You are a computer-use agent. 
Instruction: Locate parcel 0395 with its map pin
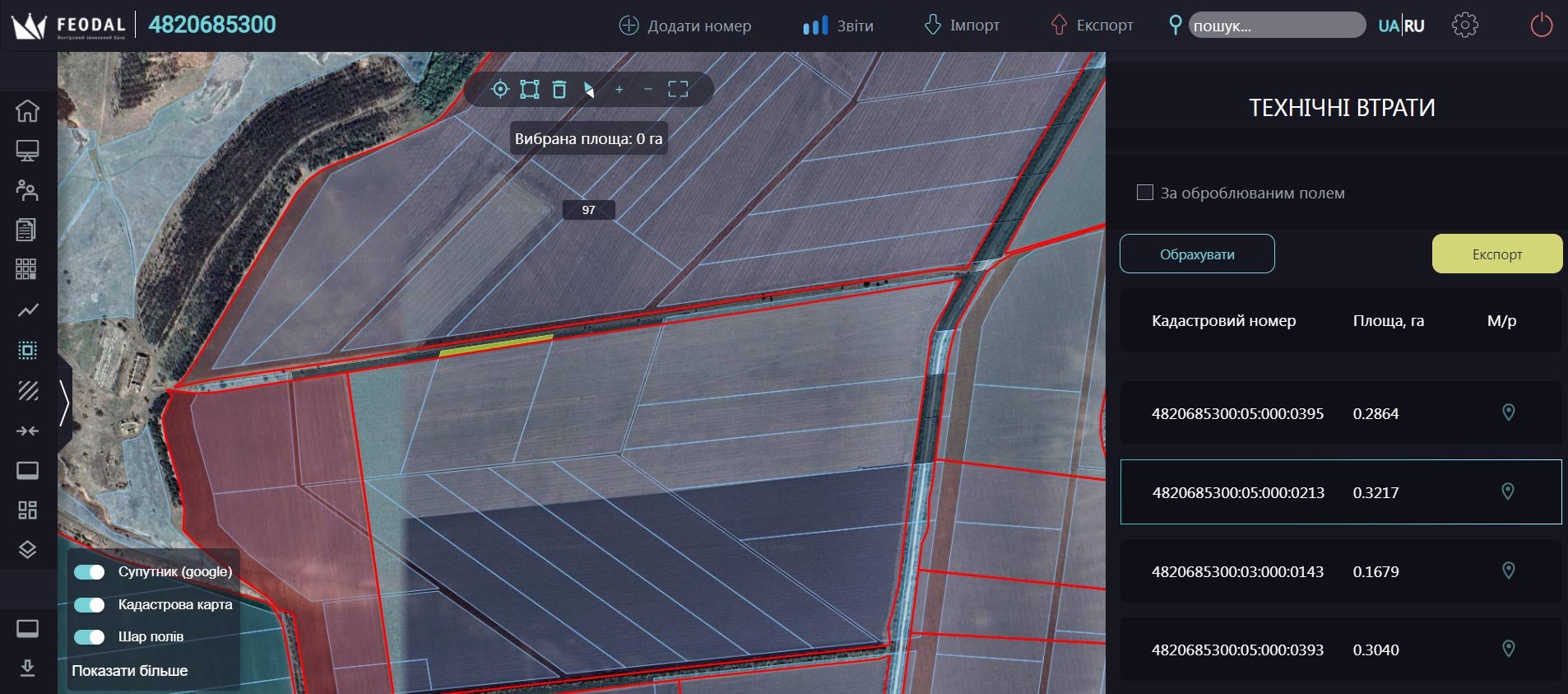click(1508, 412)
